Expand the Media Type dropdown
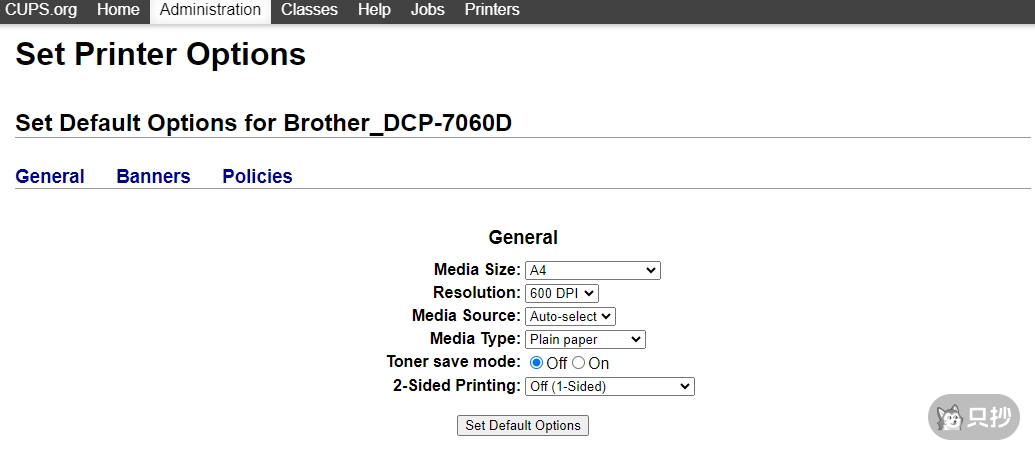This screenshot has width=1035, height=455. pyautogui.click(x=585, y=340)
